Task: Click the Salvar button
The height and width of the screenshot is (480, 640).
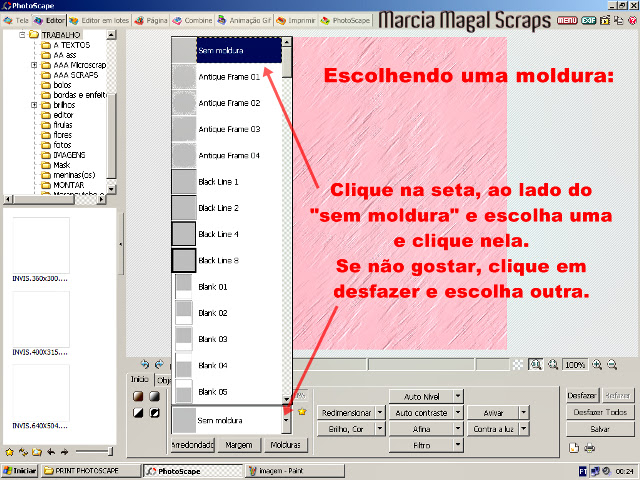Action: click(600, 429)
